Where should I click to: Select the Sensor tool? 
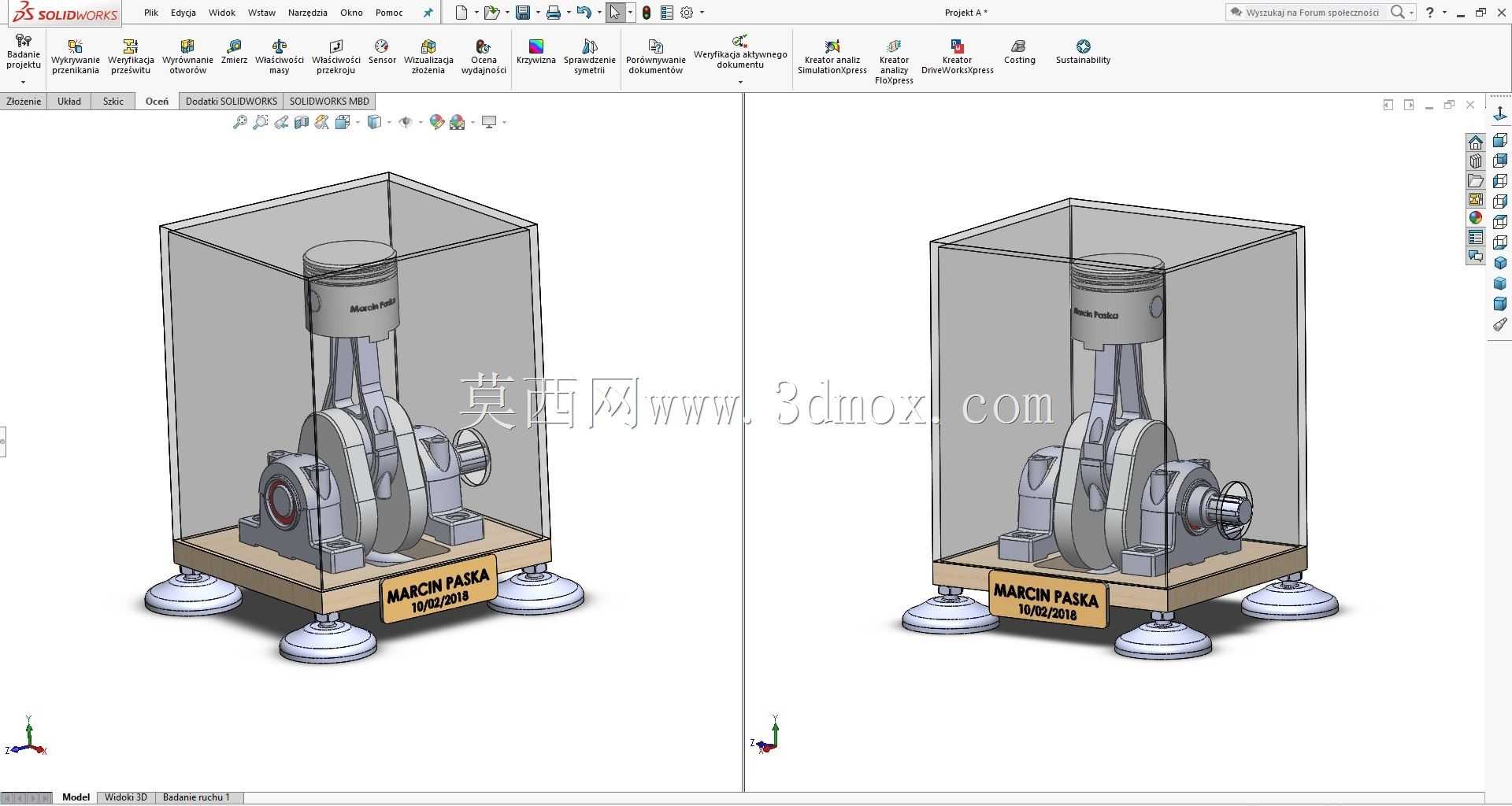click(x=382, y=52)
